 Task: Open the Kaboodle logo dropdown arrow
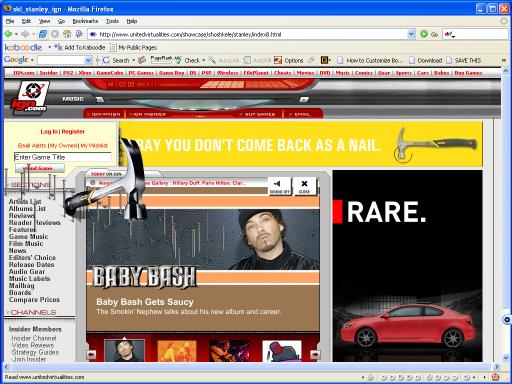tap(49, 47)
